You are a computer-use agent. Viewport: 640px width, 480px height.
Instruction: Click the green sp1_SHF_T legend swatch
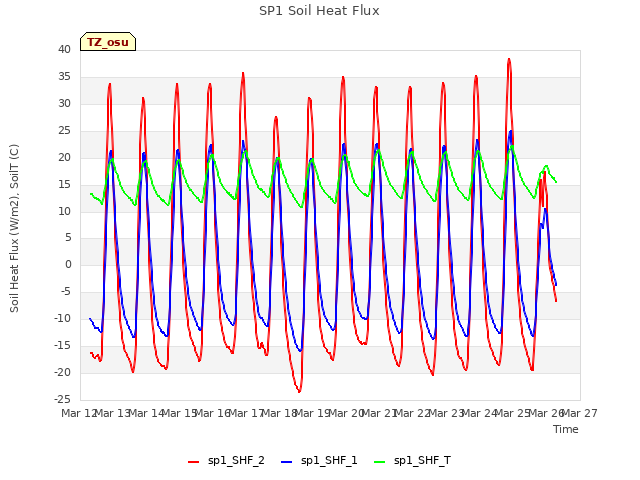[379, 462]
